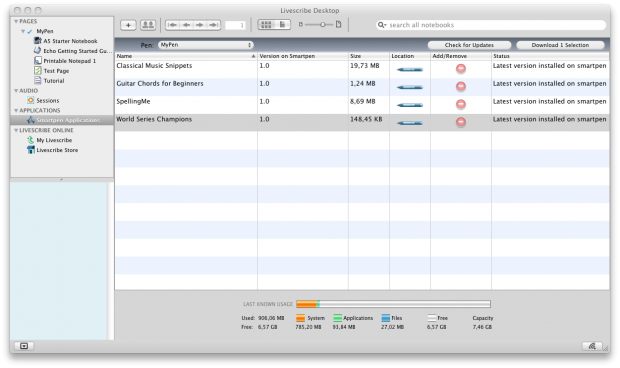Viewport: 620px width, 368px height.
Task: Click pen location icon for Guitar Chords
Action: (x=410, y=87)
